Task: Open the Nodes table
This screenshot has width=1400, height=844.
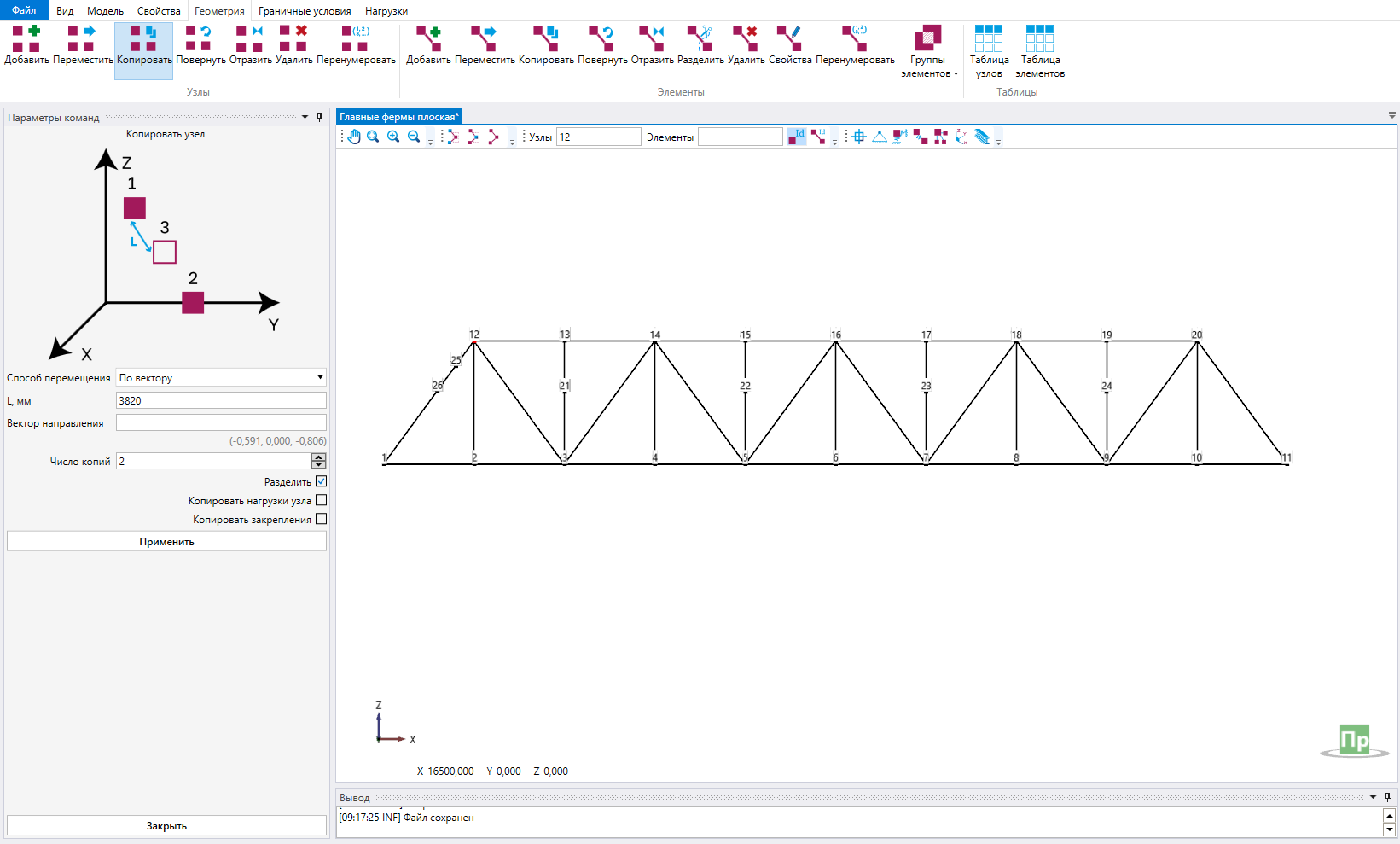Action: pos(989,51)
